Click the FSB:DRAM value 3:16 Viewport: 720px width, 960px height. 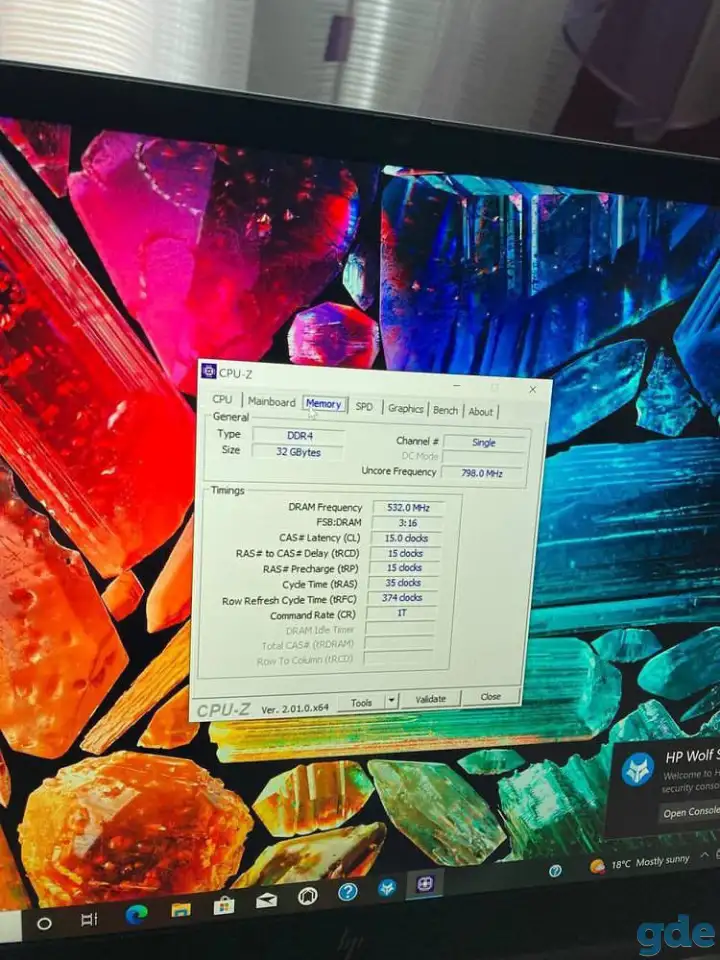(407, 523)
